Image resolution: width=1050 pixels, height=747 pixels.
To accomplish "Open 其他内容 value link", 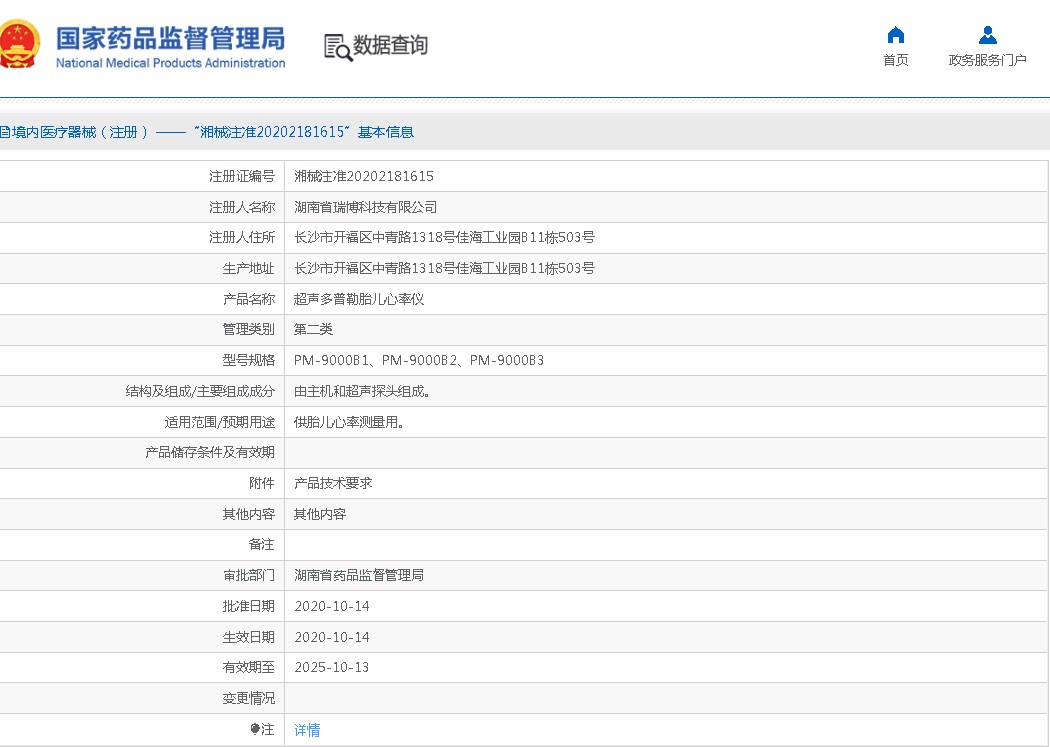I will [320, 513].
